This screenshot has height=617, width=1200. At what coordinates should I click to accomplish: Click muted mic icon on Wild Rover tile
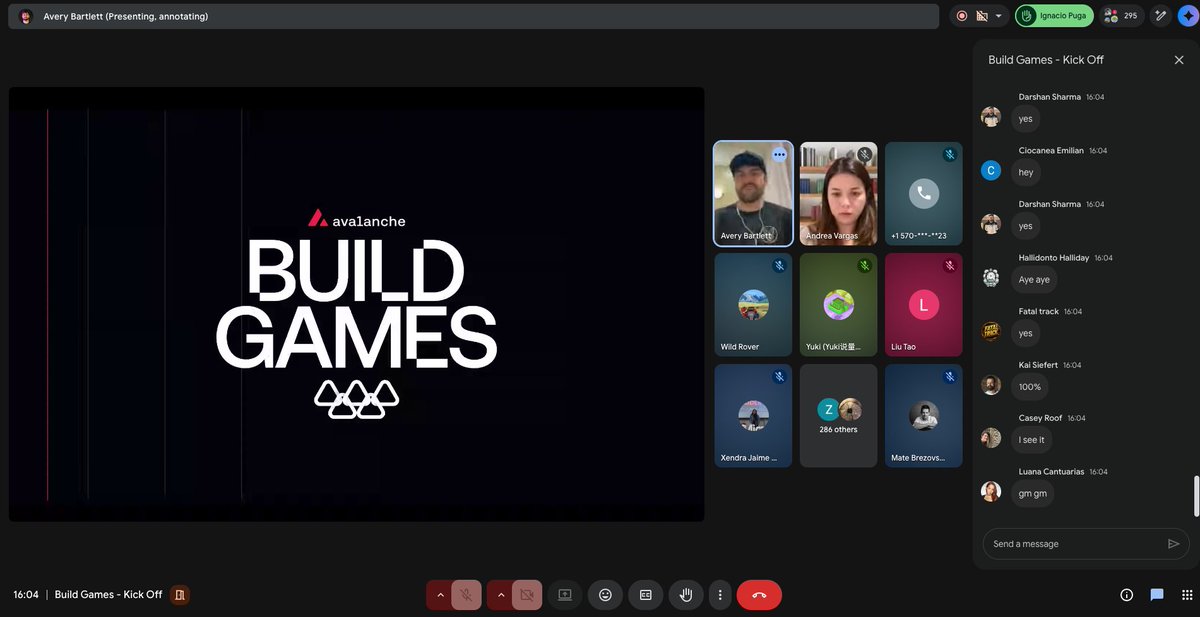coord(779,266)
